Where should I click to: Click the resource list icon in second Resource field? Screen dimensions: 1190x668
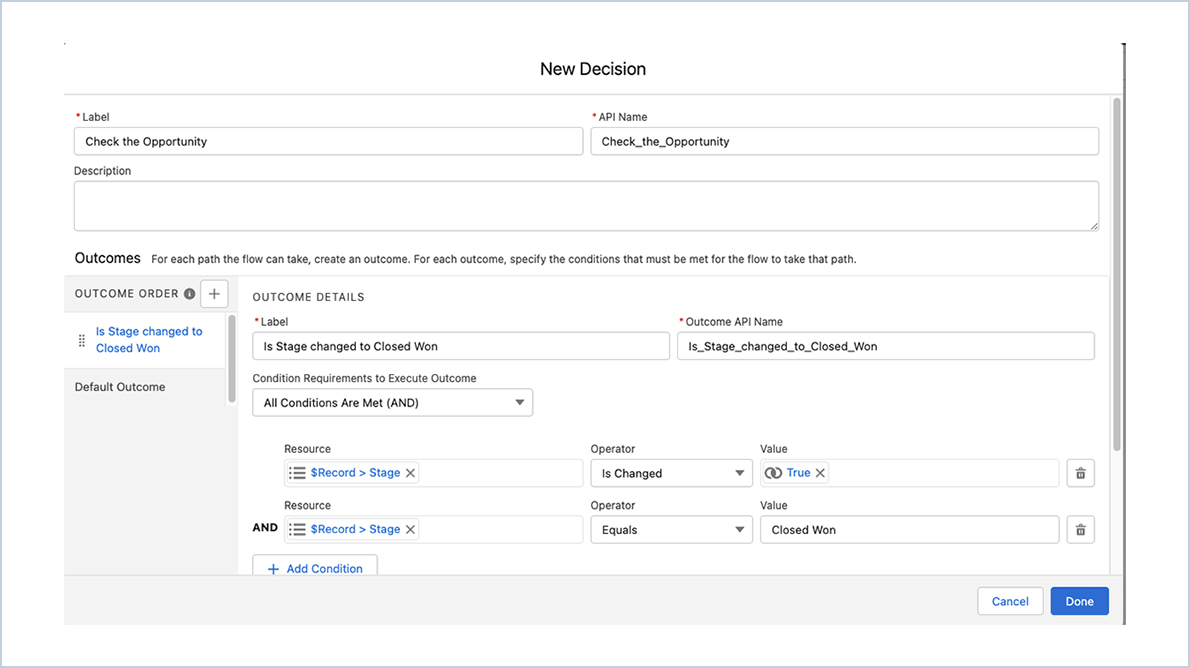(296, 529)
